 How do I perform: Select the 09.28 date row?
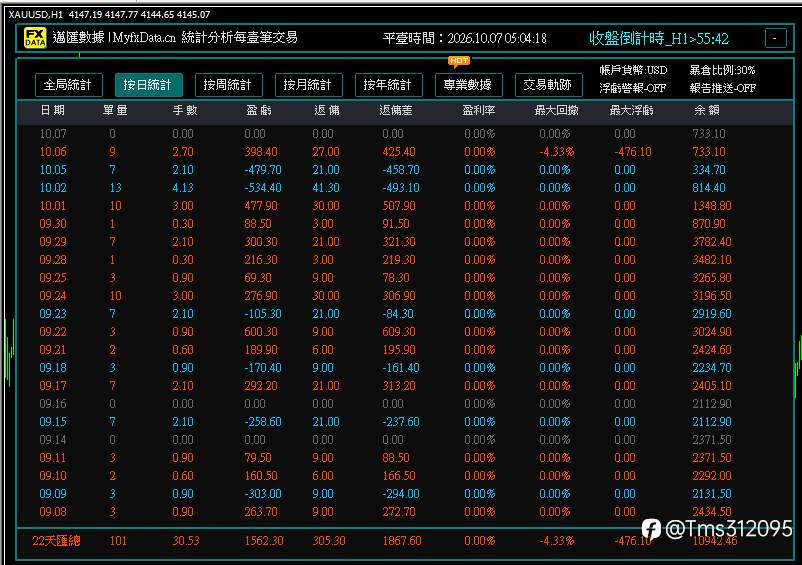click(x=404, y=260)
